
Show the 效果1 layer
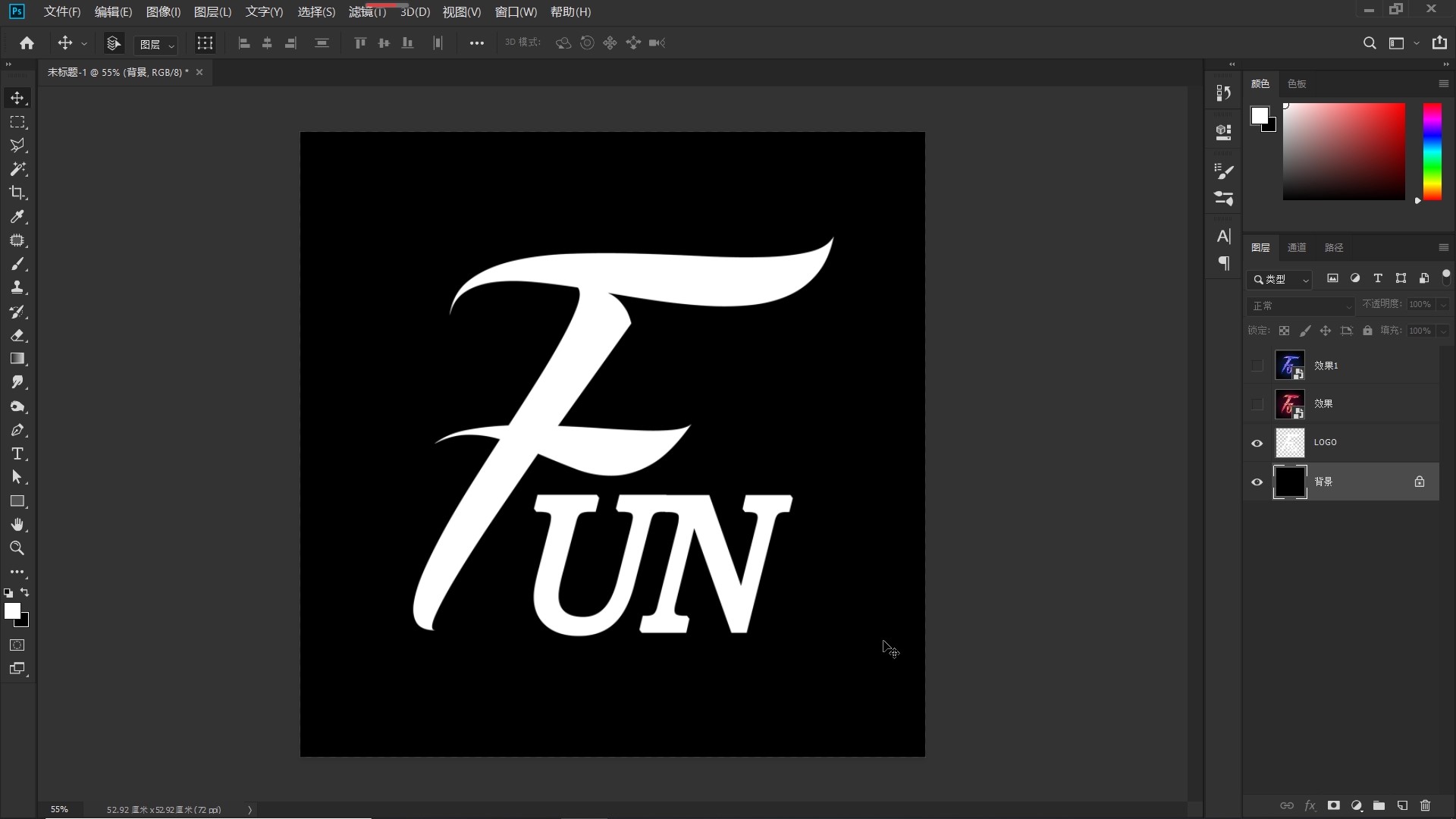point(1257,366)
